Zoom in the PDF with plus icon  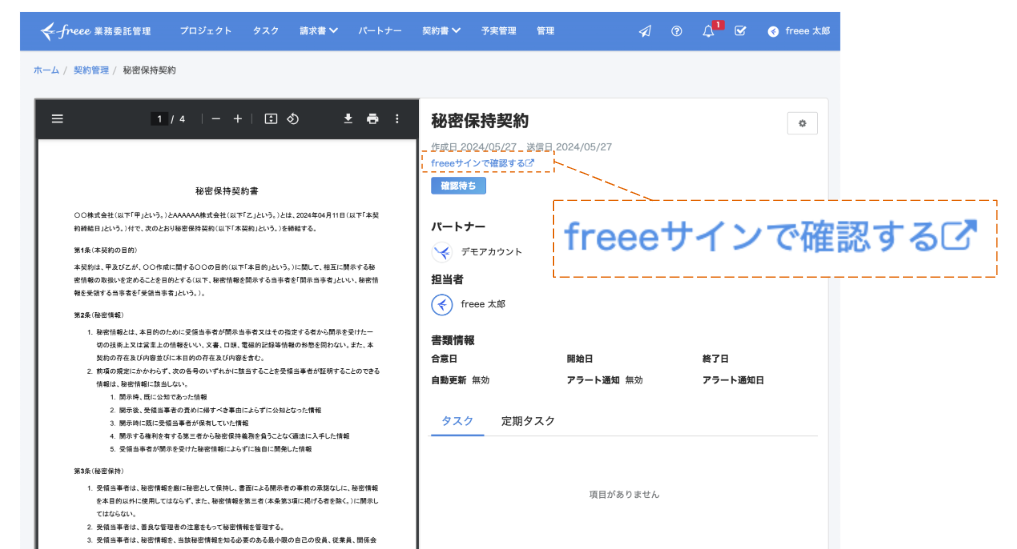pyautogui.click(x=238, y=119)
